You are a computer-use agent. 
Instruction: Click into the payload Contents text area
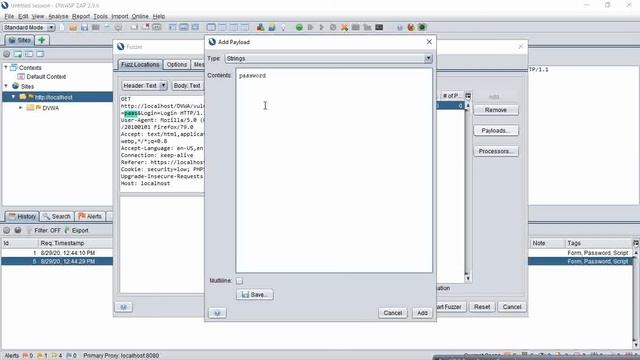pos(334,171)
